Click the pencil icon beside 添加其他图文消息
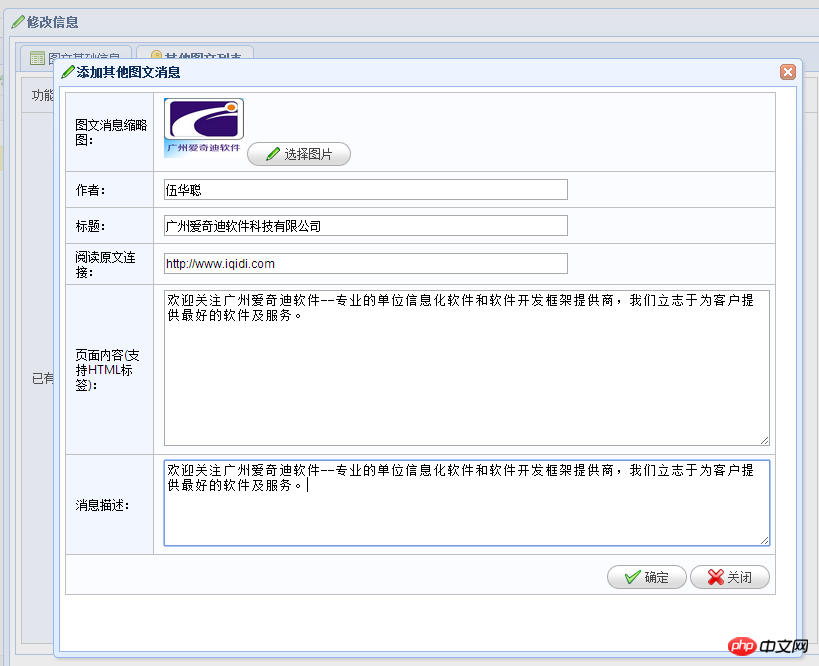819x666 pixels. tap(69, 72)
